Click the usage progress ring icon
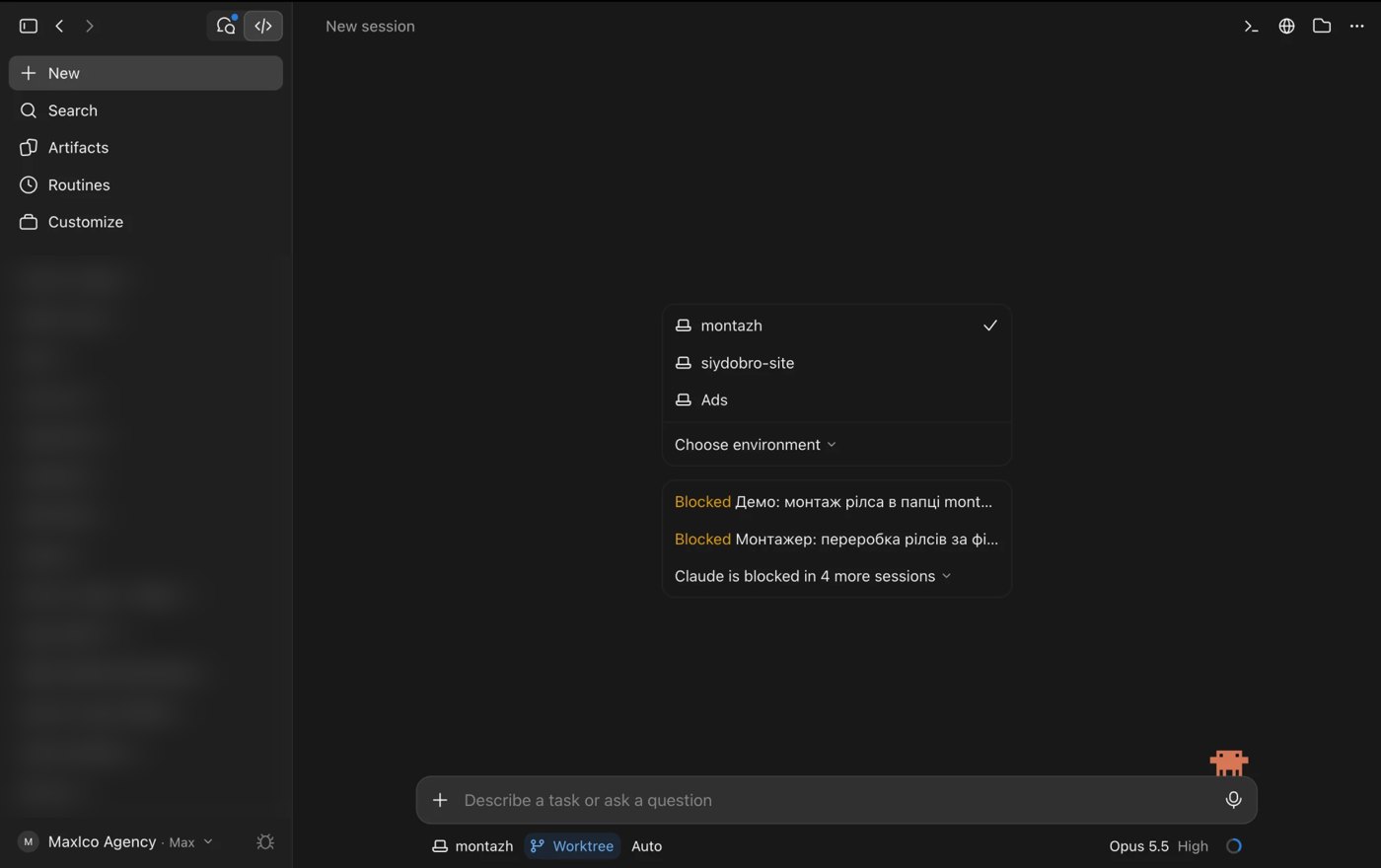 pos(1234,846)
